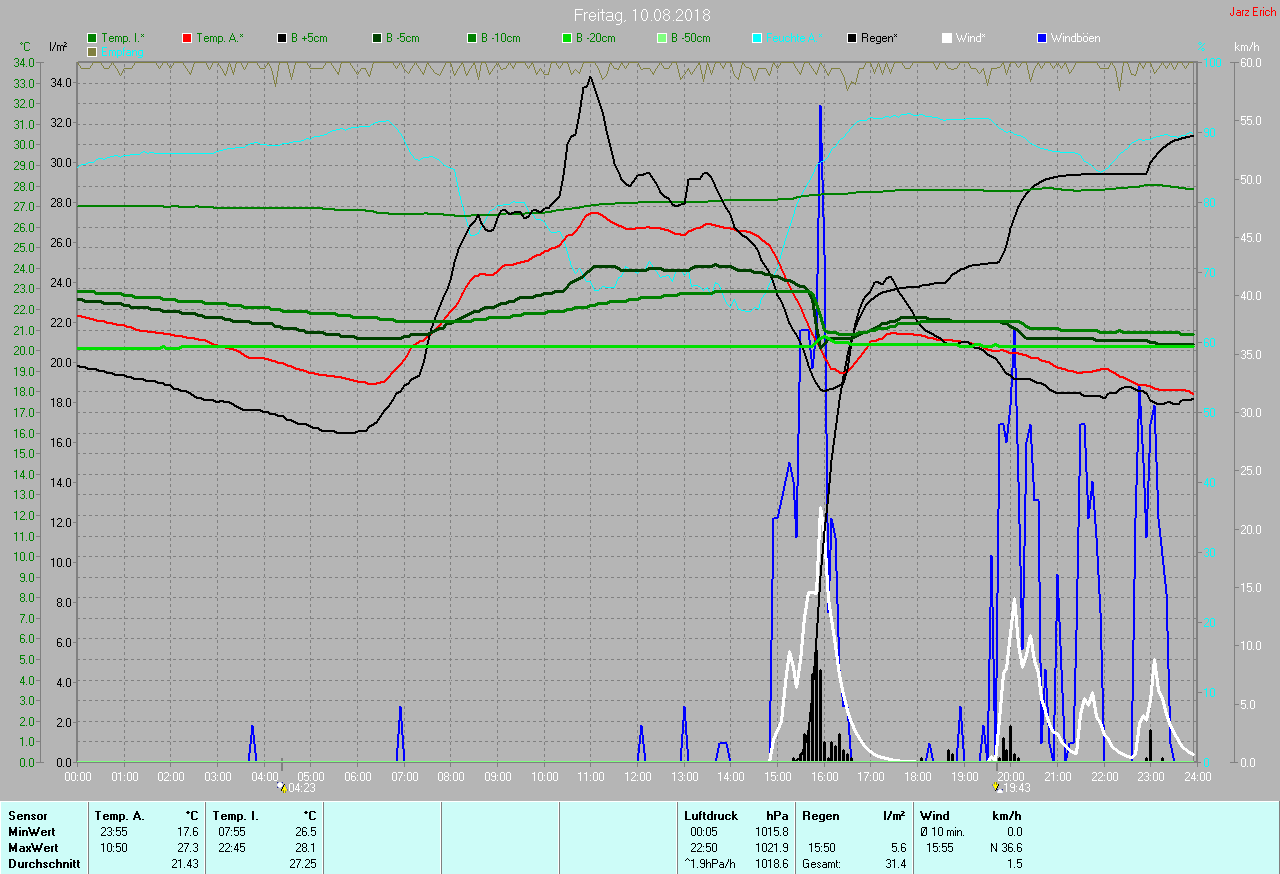Image resolution: width=1280 pixels, height=874 pixels.
Task: Select the minimum pressure value '1015.8'
Action: [772, 832]
